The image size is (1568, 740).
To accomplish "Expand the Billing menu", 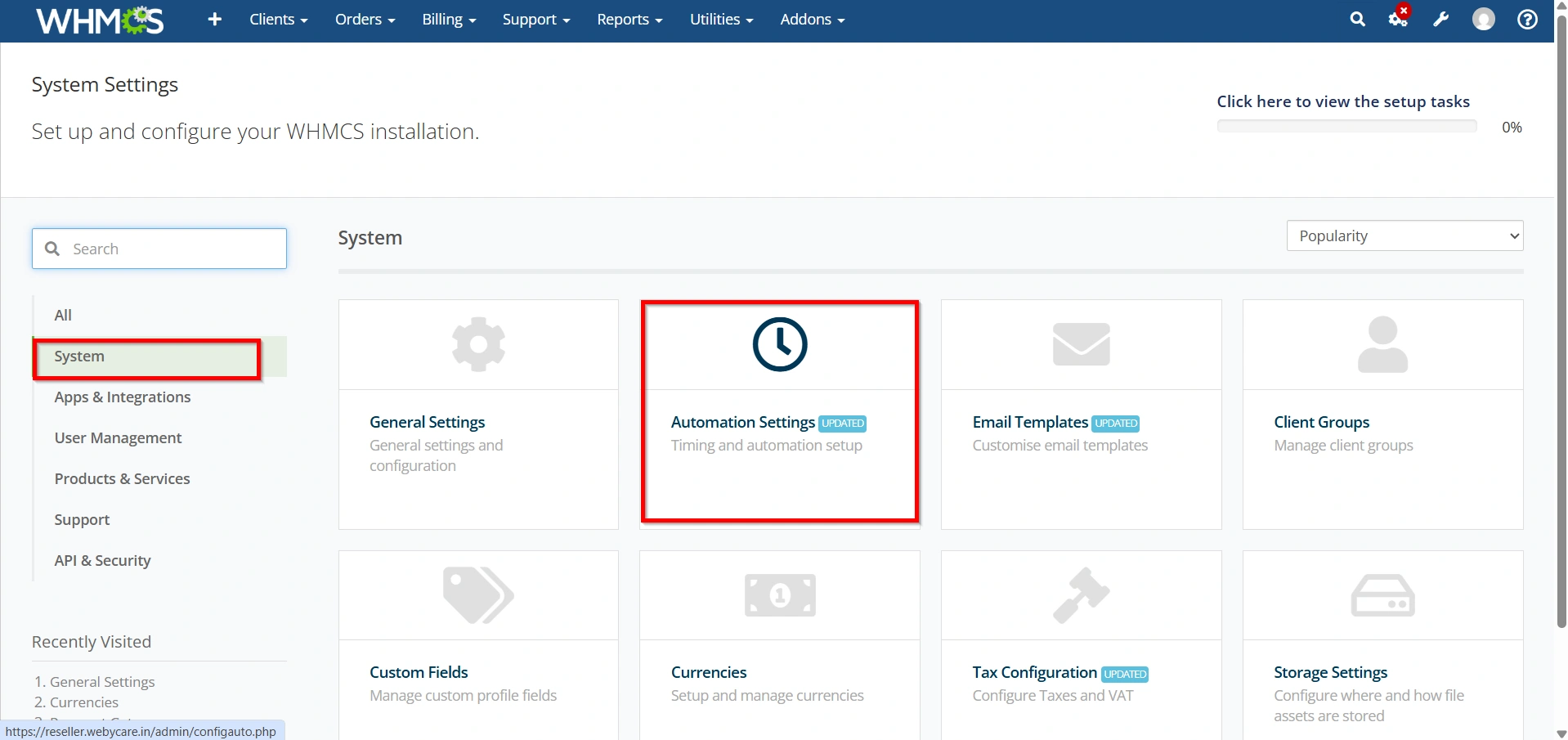I will coord(449,19).
